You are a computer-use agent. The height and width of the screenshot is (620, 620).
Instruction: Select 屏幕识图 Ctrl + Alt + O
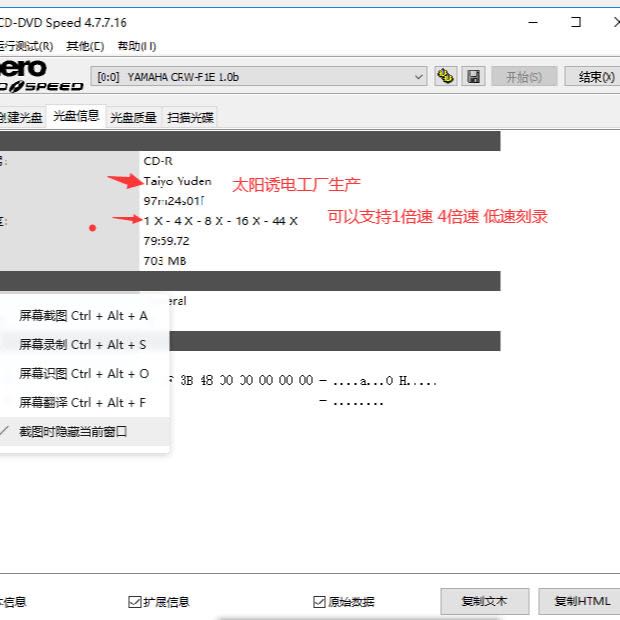coord(84,373)
